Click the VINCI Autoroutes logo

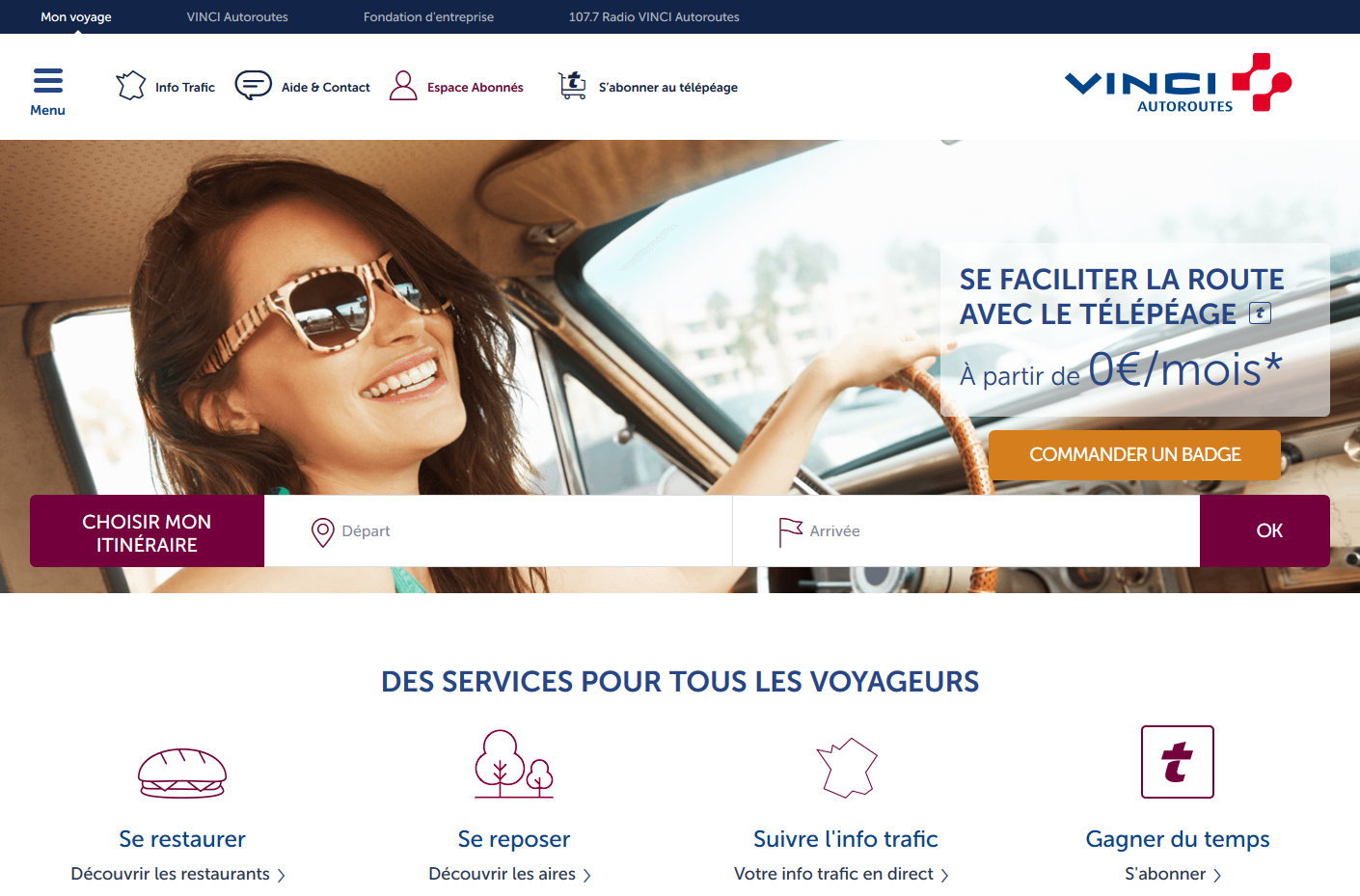(x=1178, y=83)
